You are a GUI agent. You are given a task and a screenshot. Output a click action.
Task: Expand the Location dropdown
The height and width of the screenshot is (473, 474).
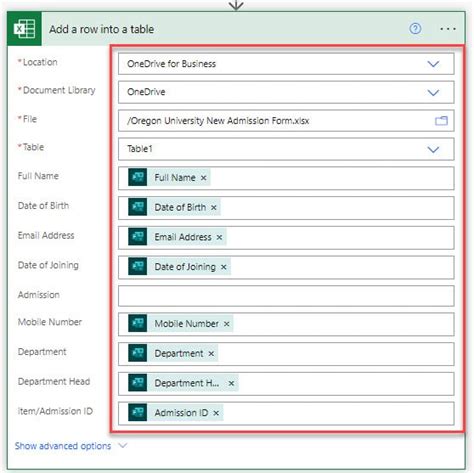click(x=433, y=64)
